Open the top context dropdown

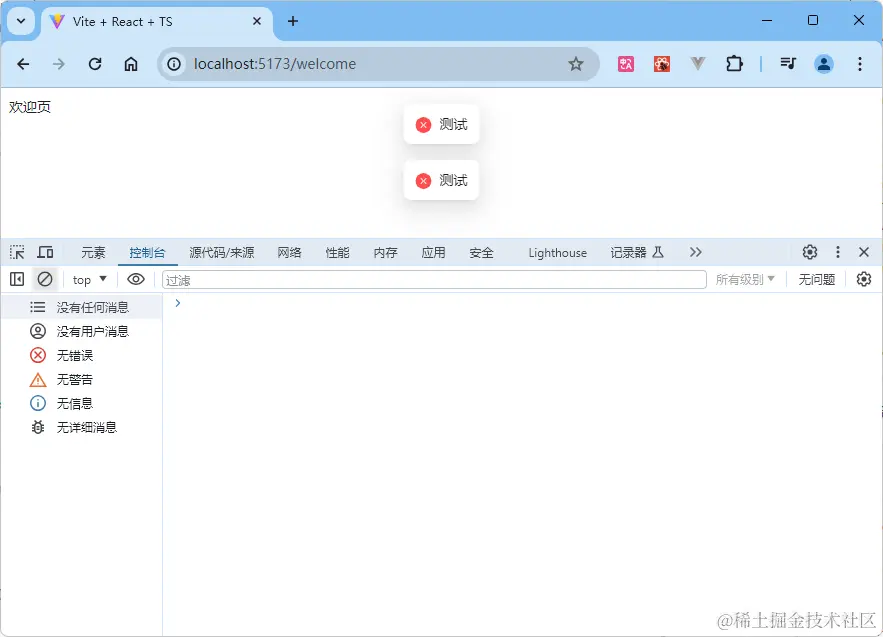pyautogui.click(x=90, y=279)
